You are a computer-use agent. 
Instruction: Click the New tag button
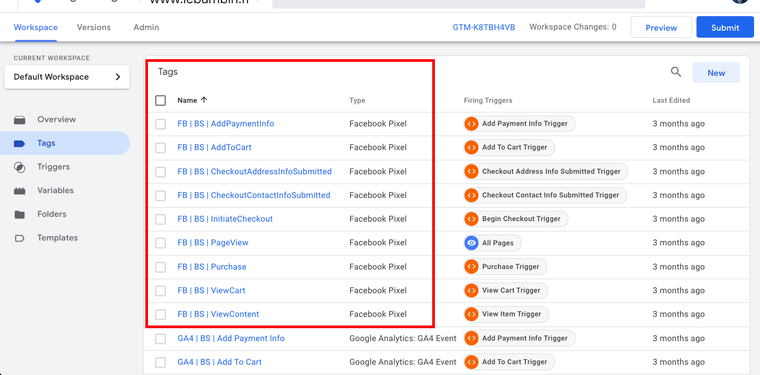pyautogui.click(x=716, y=73)
